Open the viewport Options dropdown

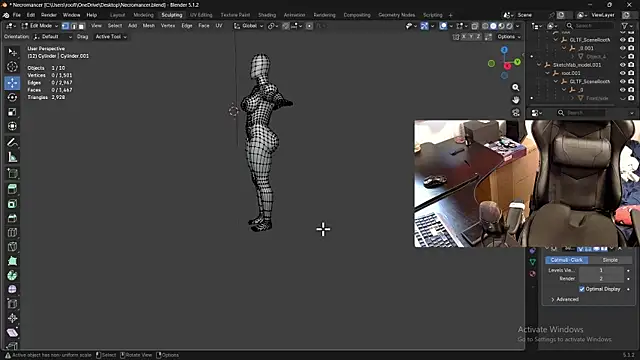pos(508,37)
